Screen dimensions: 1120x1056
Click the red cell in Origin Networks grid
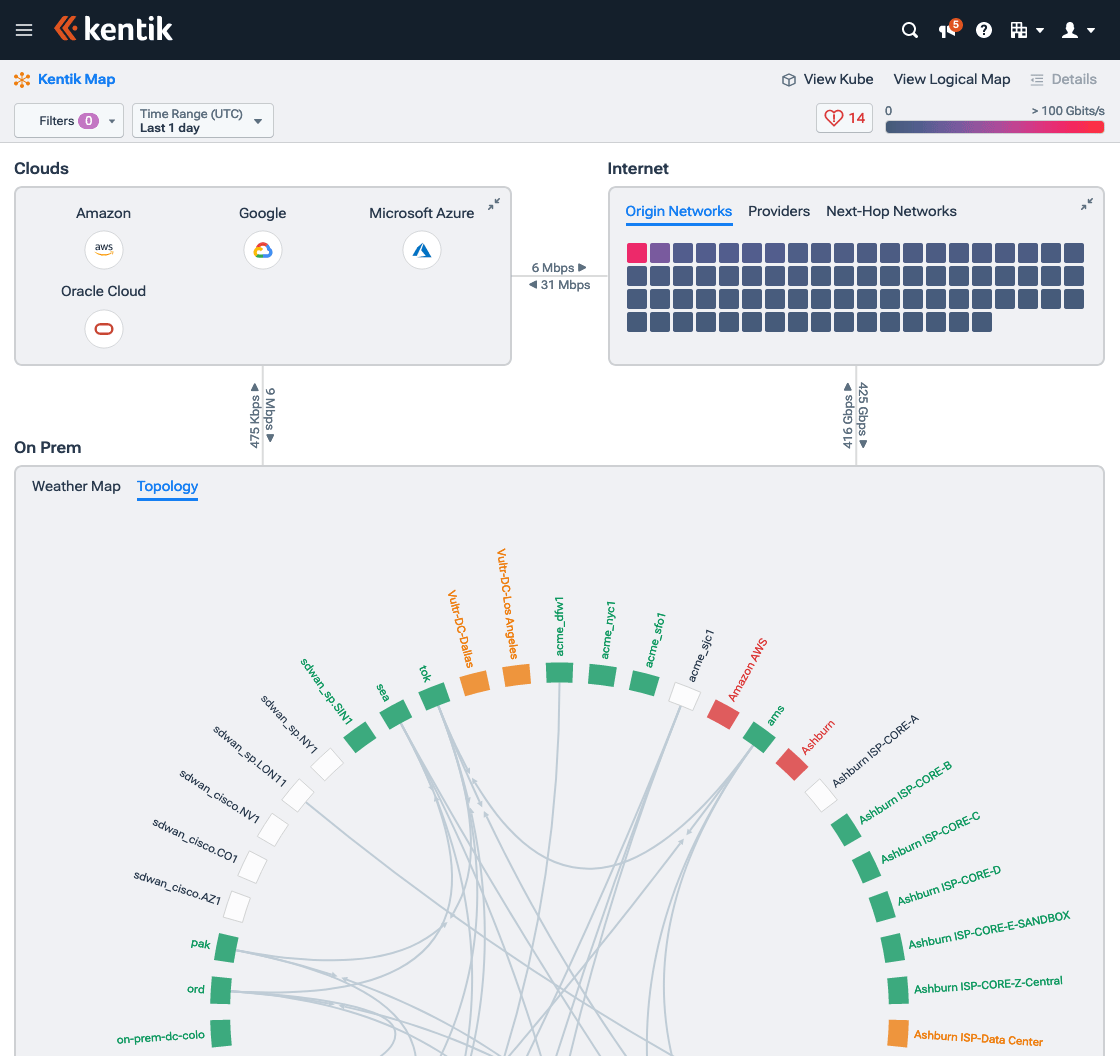pyautogui.click(x=636, y=252)
